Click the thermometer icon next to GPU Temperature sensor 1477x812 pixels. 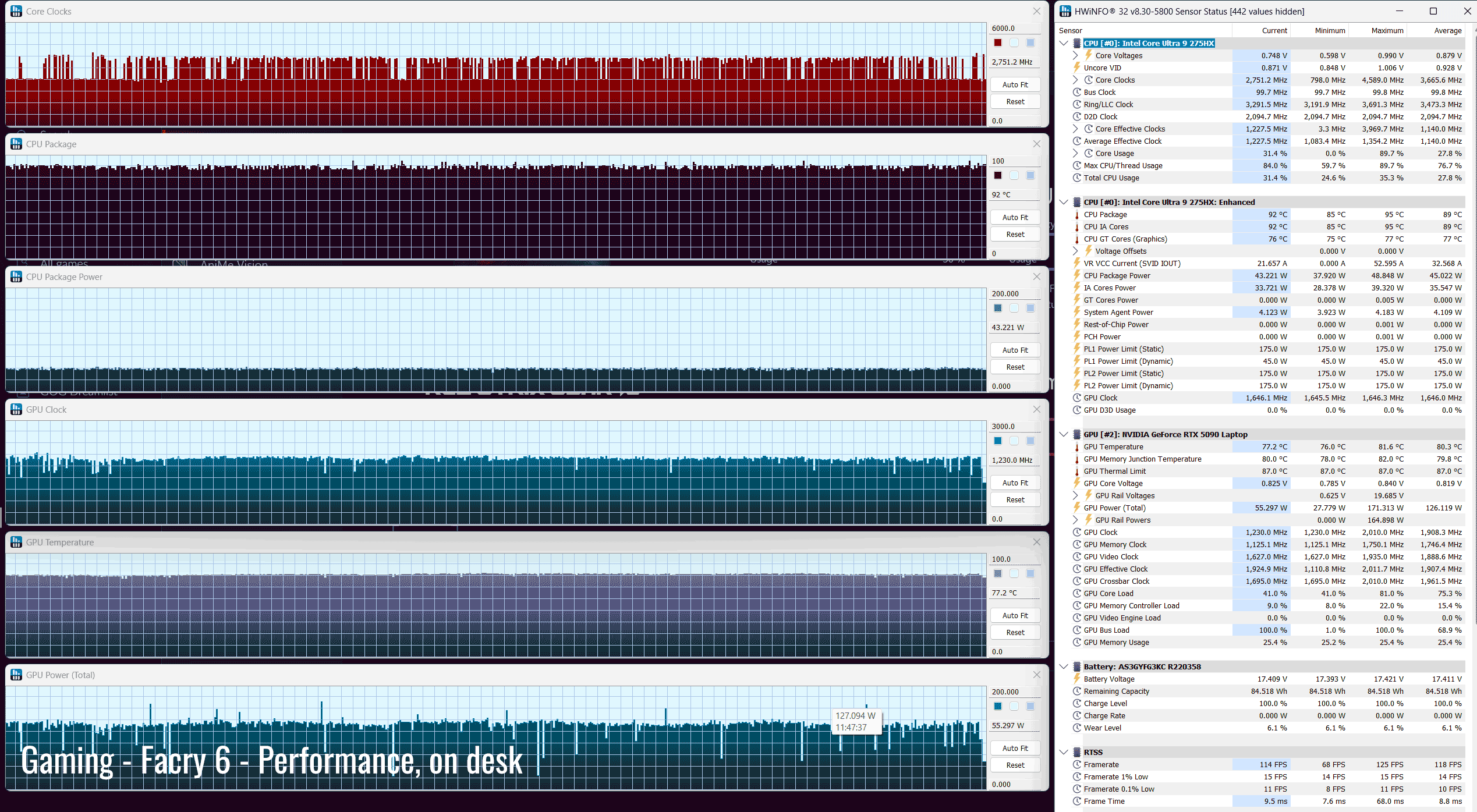coord(1077,447)
